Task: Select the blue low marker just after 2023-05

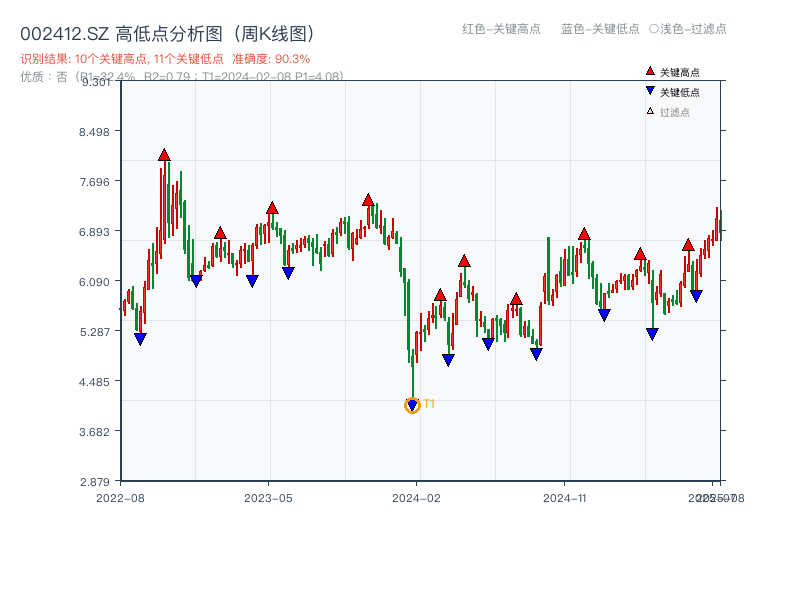Action: [288, 273]
